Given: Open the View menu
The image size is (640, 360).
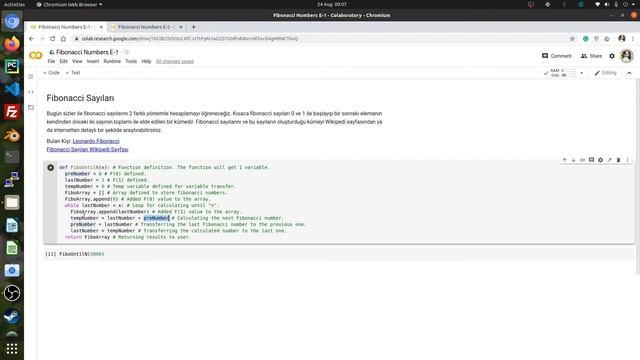Looking at the screenshot, I should (x=77, y=61).
